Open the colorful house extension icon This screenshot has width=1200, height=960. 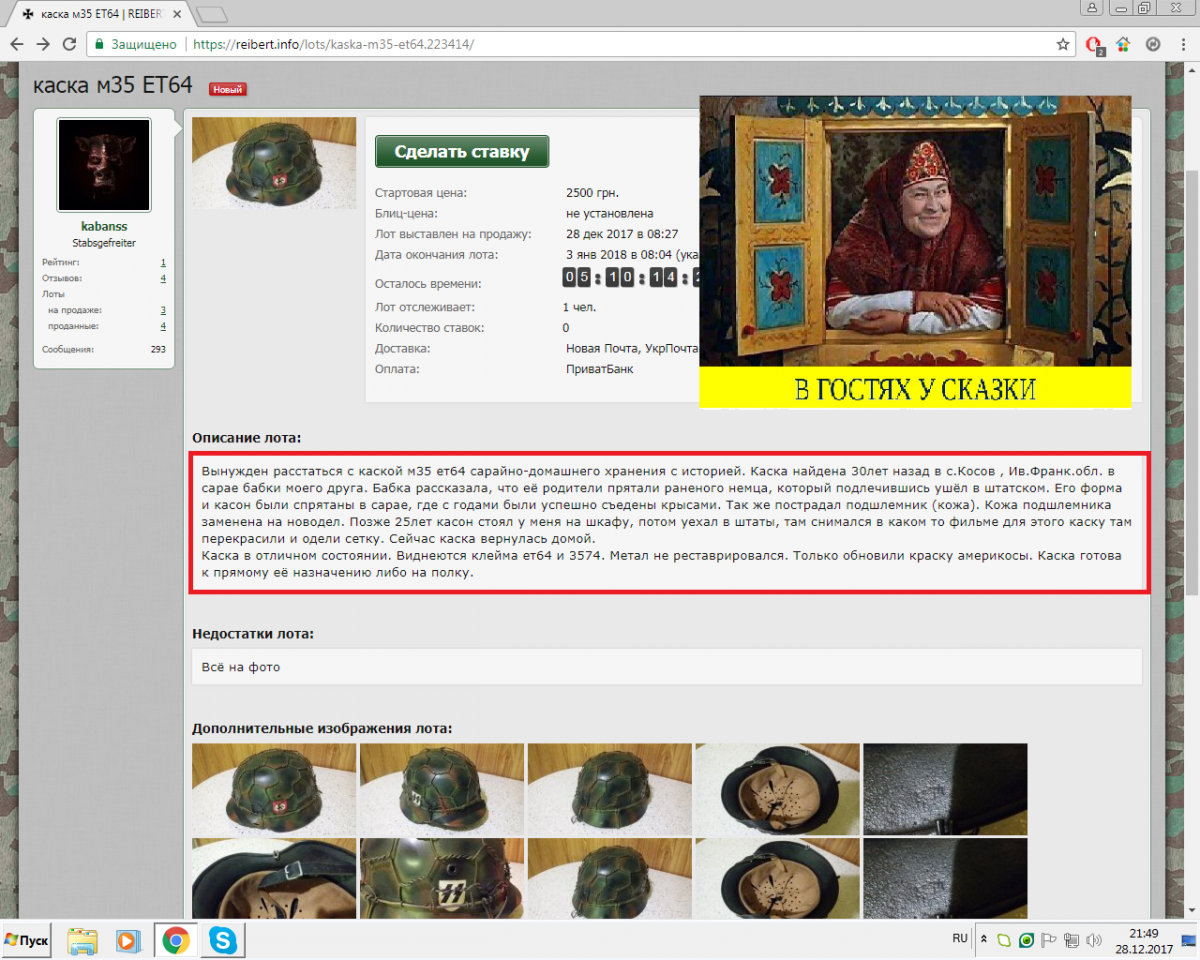(x=1123, y=44)
